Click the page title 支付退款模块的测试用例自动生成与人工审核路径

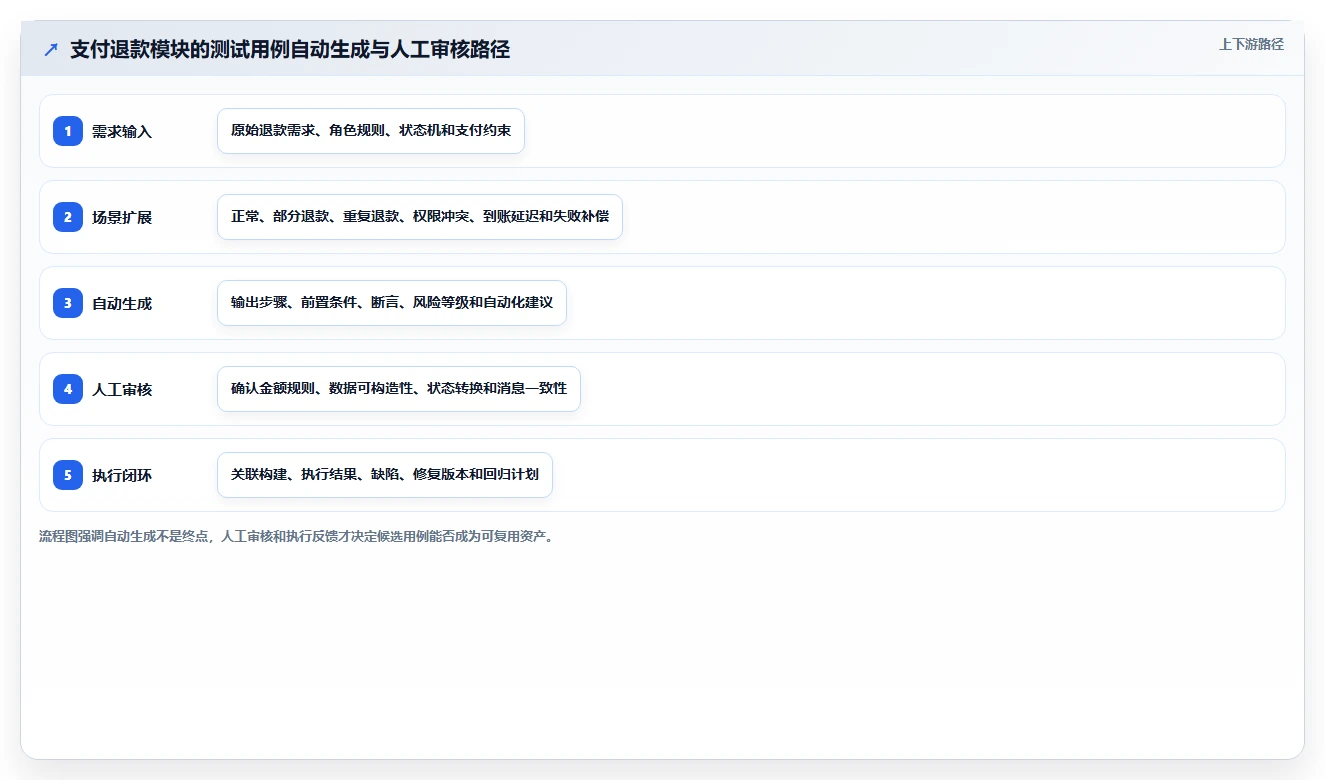pyautogui.click(x=290, y=50)
